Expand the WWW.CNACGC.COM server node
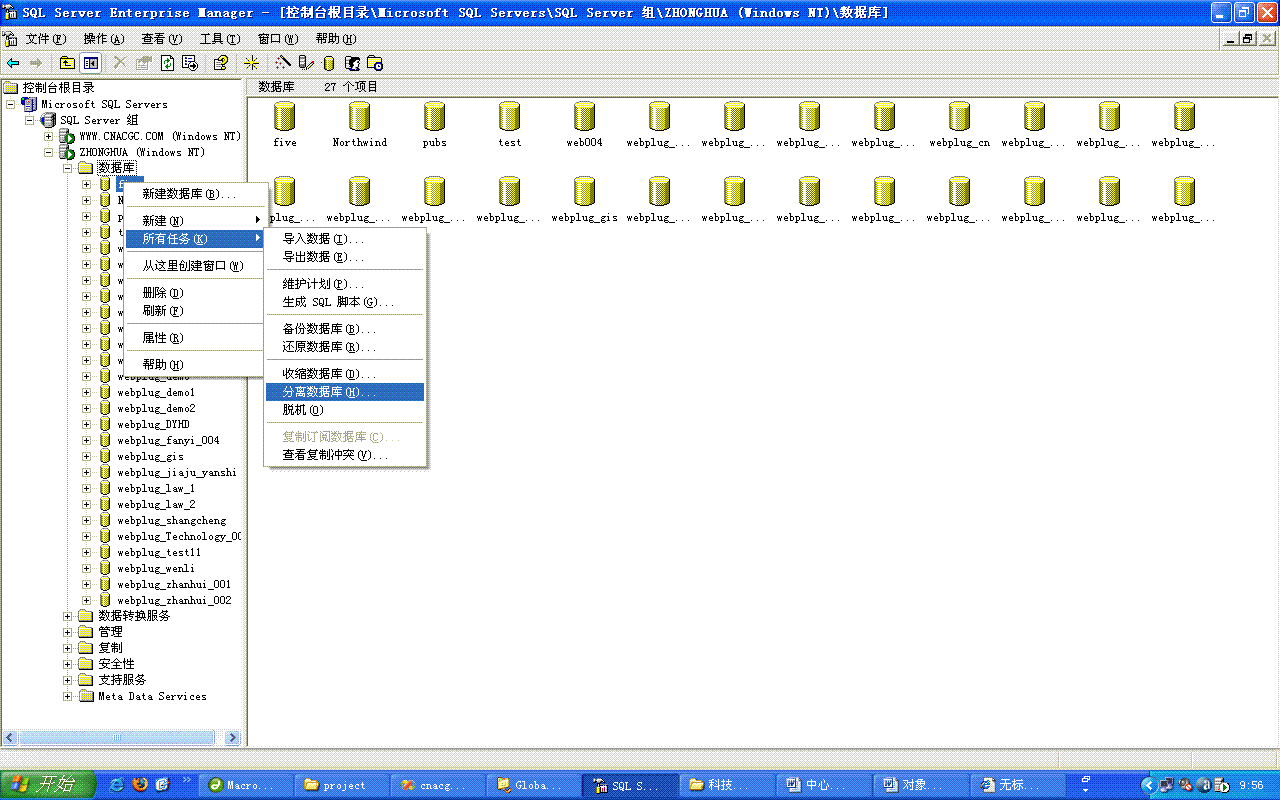 point(48,136)
